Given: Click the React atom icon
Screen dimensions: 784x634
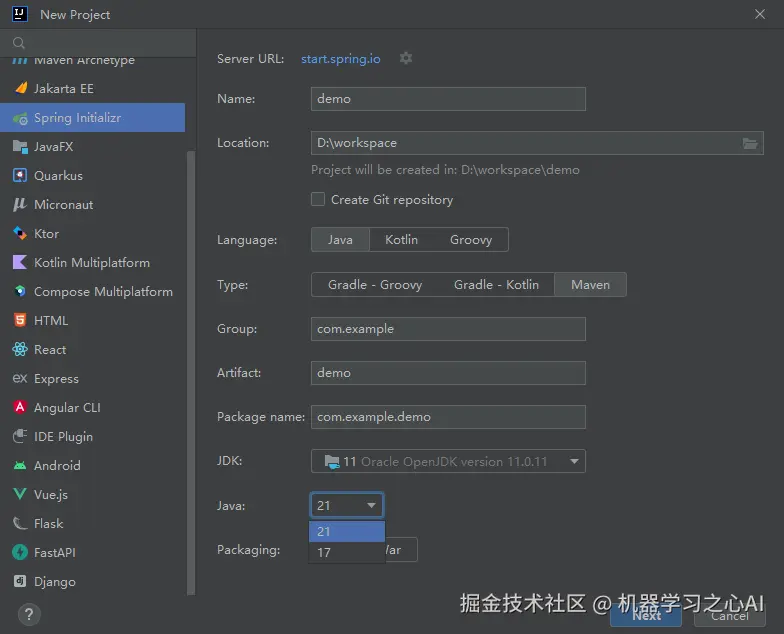Looking at the screenshot, I should point(20,350).
